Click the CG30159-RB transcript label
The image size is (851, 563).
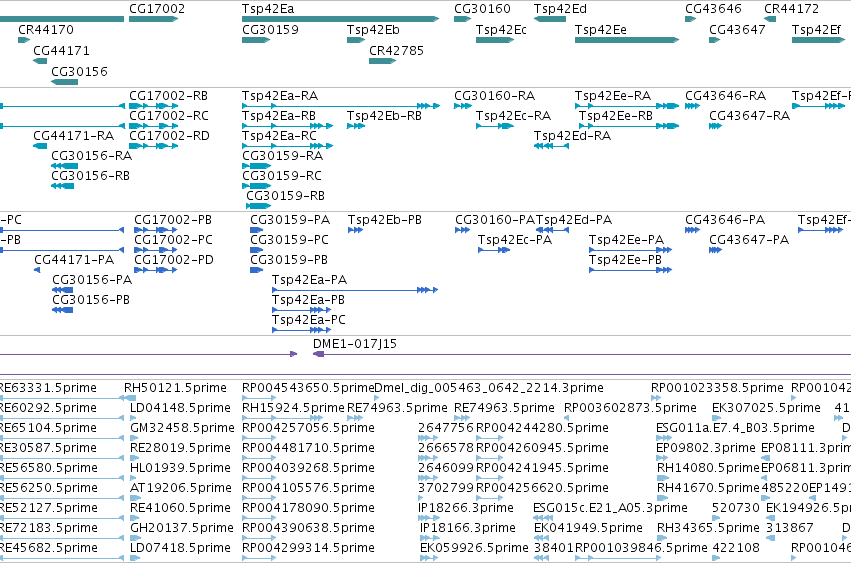click(285, 195)
